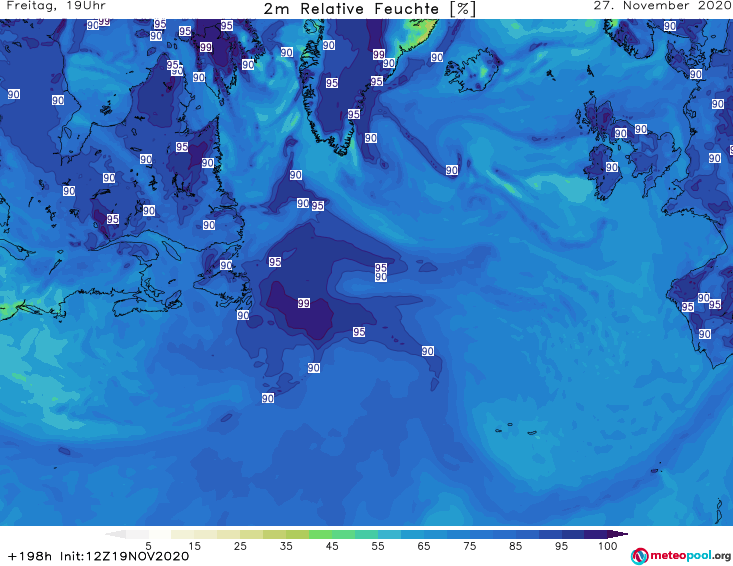The width and height of the screenshot is (733, 566).
Task: Click colorbar tick label "25"
Action: pyautogui.click(x=240, y=546)
